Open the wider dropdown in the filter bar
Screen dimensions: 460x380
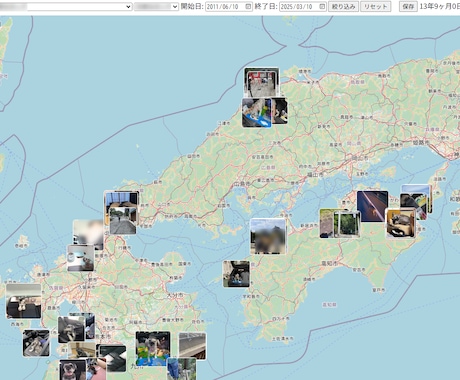click(x=66, y=6)
